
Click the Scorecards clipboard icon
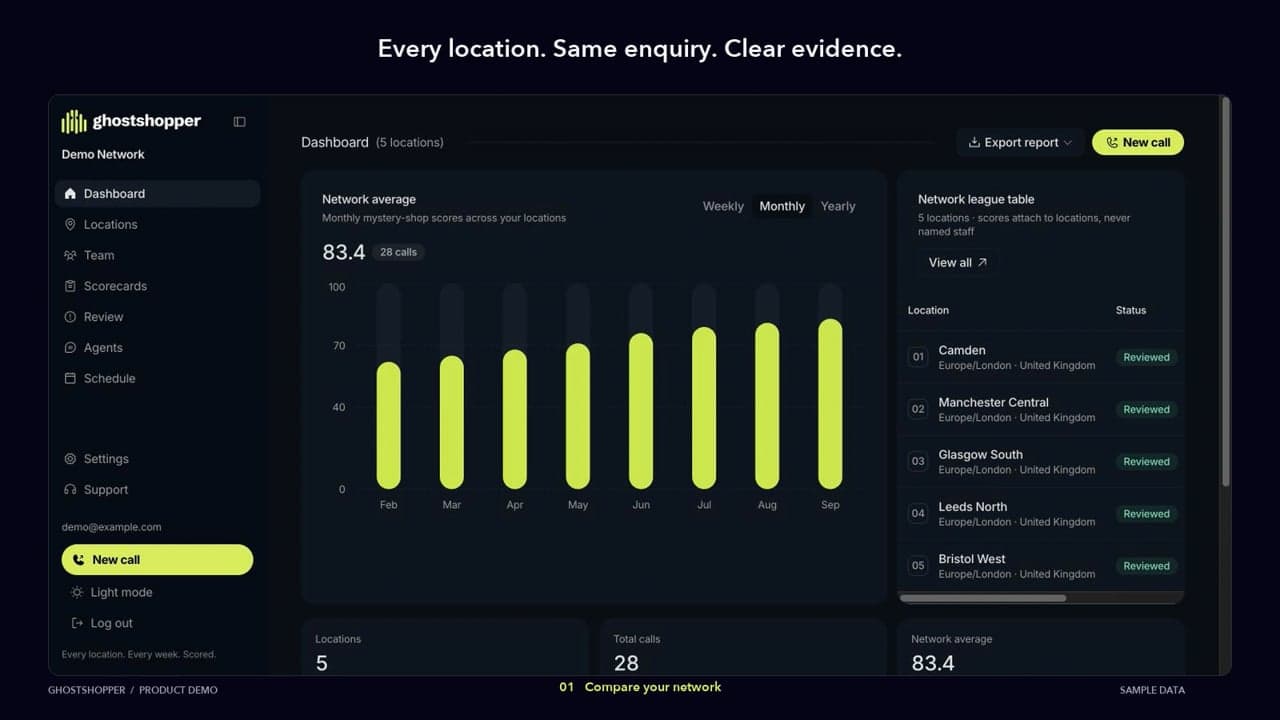click(x=70, y=286)
